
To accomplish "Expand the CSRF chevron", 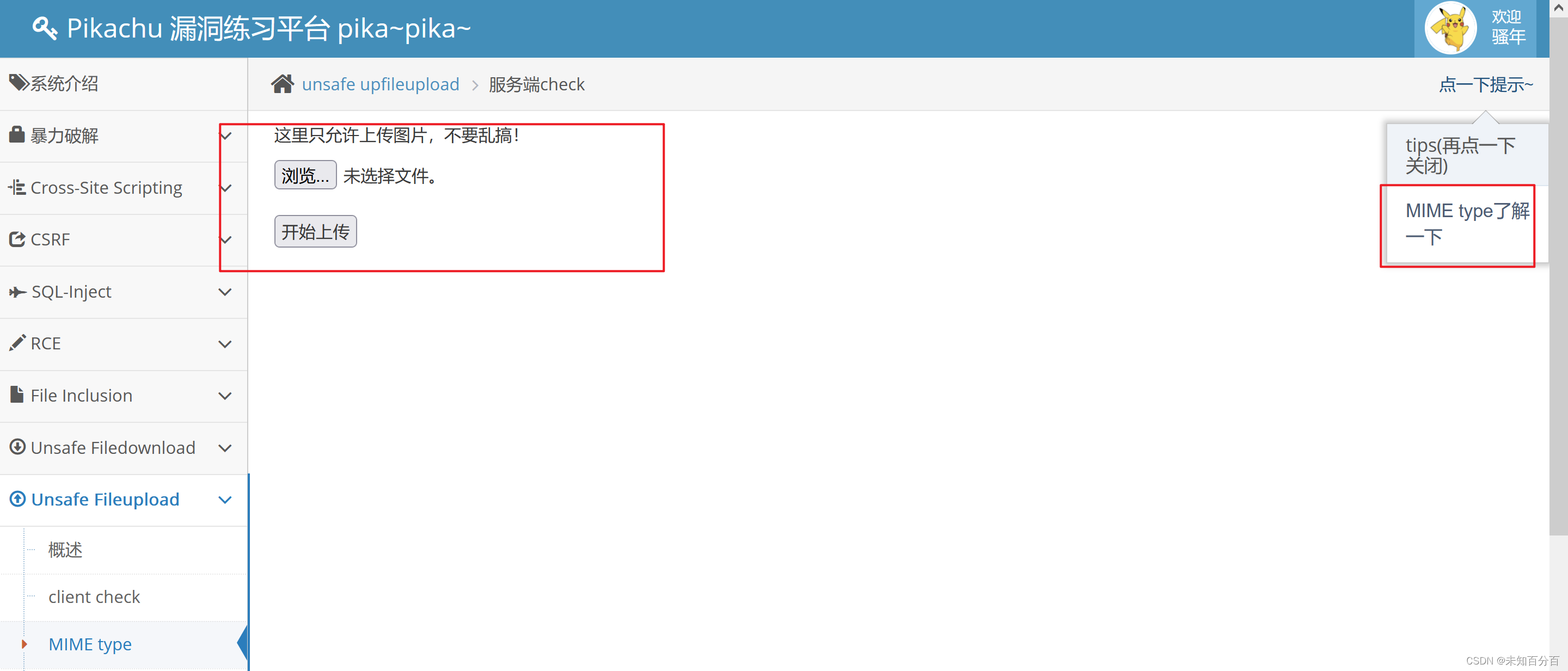I will (x=225, y=239).
